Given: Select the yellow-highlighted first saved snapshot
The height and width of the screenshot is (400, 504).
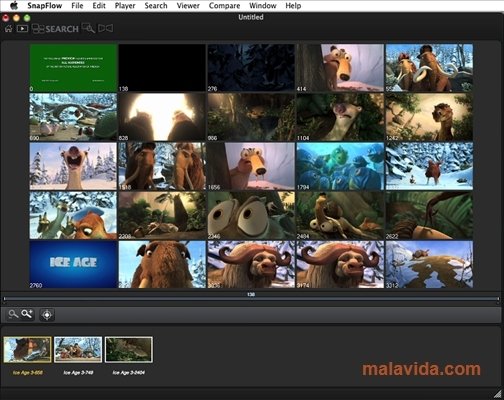Looking at the screenshot, I should coord(28,349).
